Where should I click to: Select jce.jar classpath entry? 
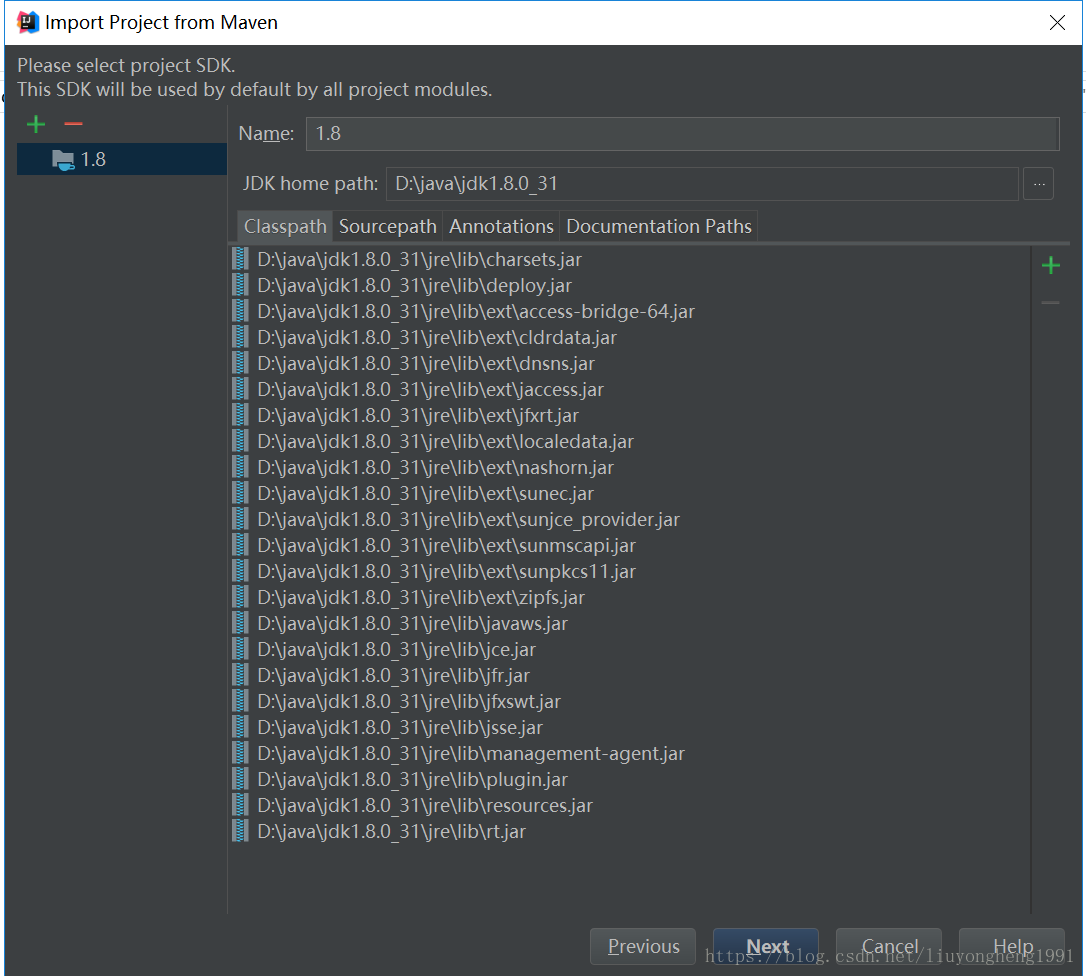pos(630,649)
